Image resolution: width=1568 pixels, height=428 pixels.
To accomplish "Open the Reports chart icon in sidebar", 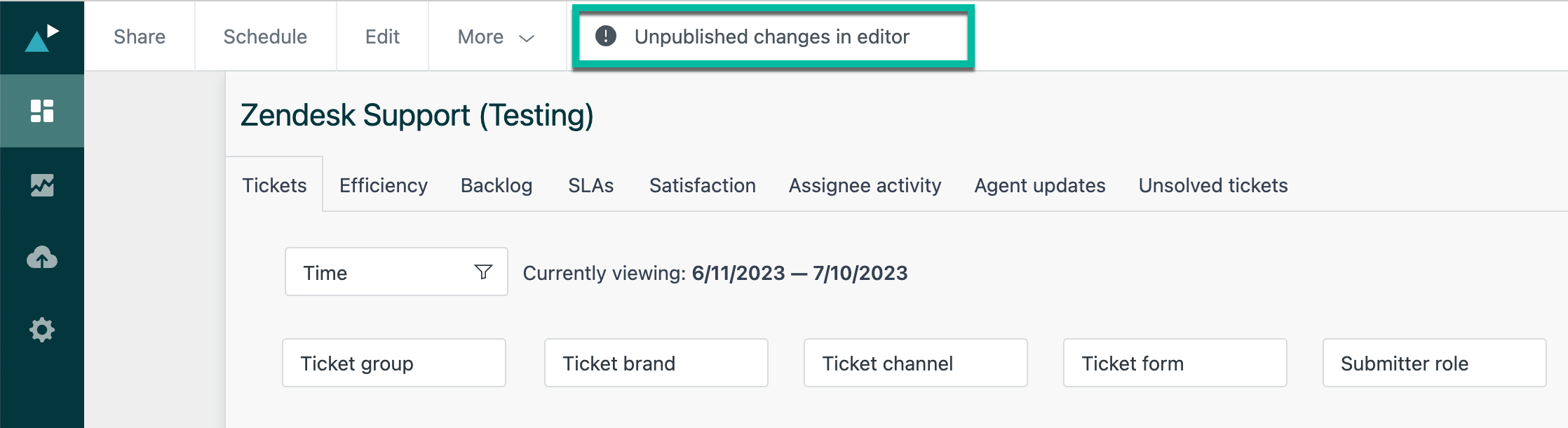I will click(x=42, y=185).
